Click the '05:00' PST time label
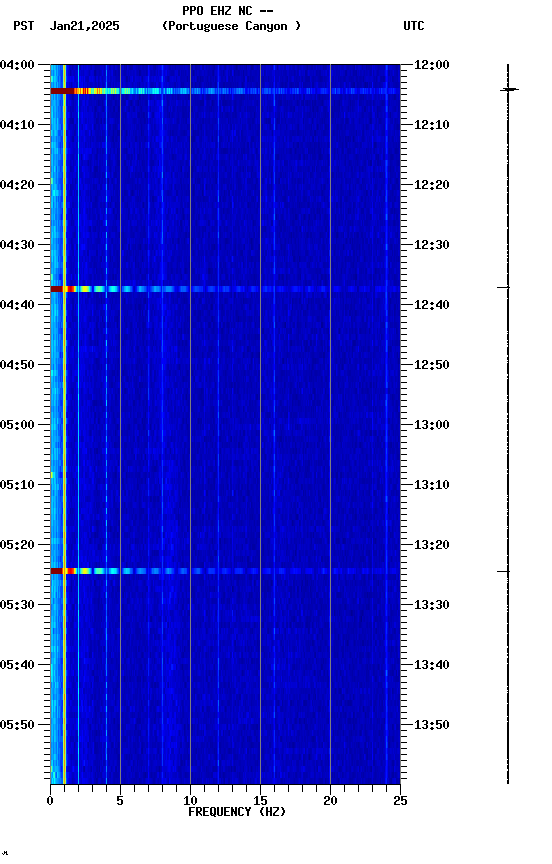The image size is (552, 864). pyautogui.click(x=17, y=425)
